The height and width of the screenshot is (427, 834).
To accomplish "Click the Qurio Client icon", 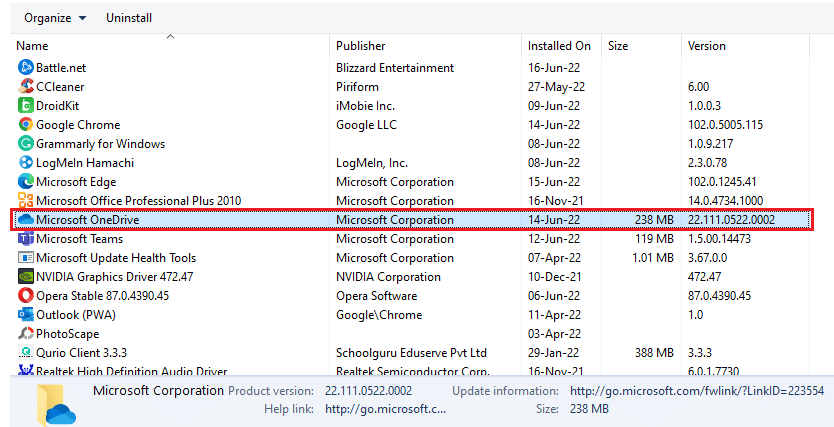I will click(x=26, y=353).
